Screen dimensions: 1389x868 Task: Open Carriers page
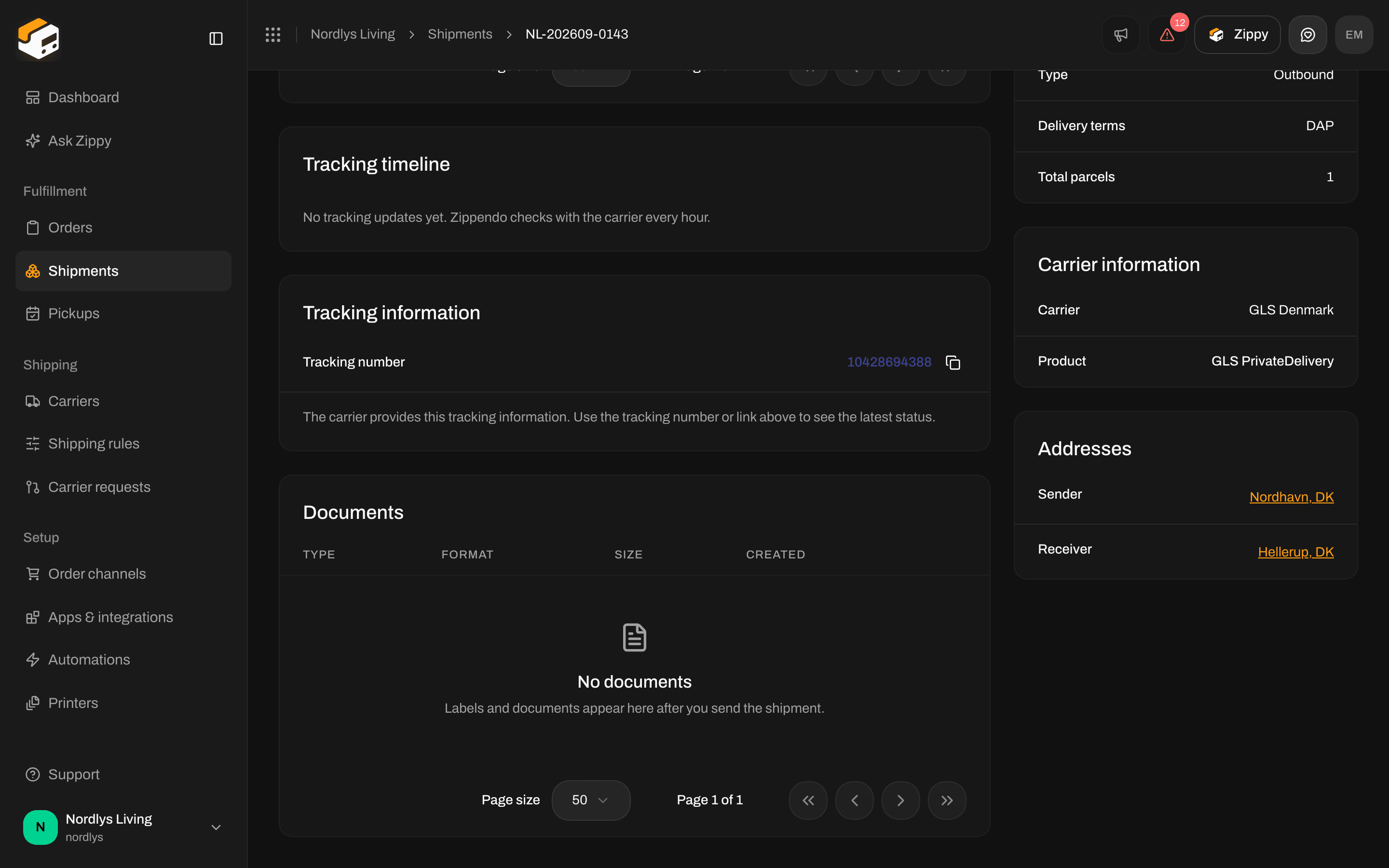click(123, 401)
